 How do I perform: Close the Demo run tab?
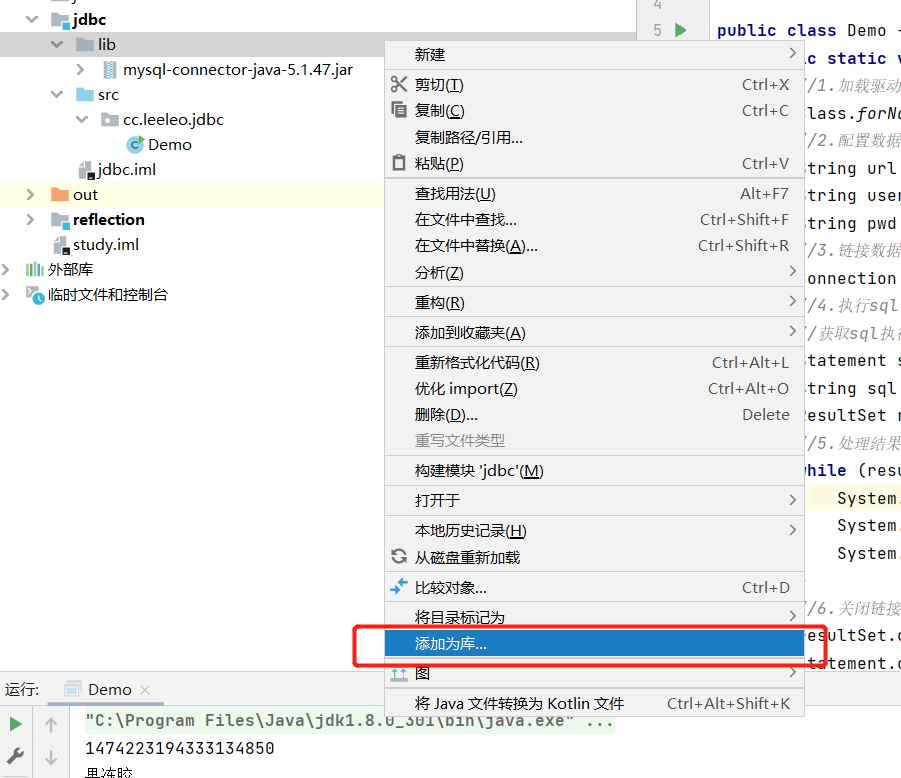click(x=144, y=690)
